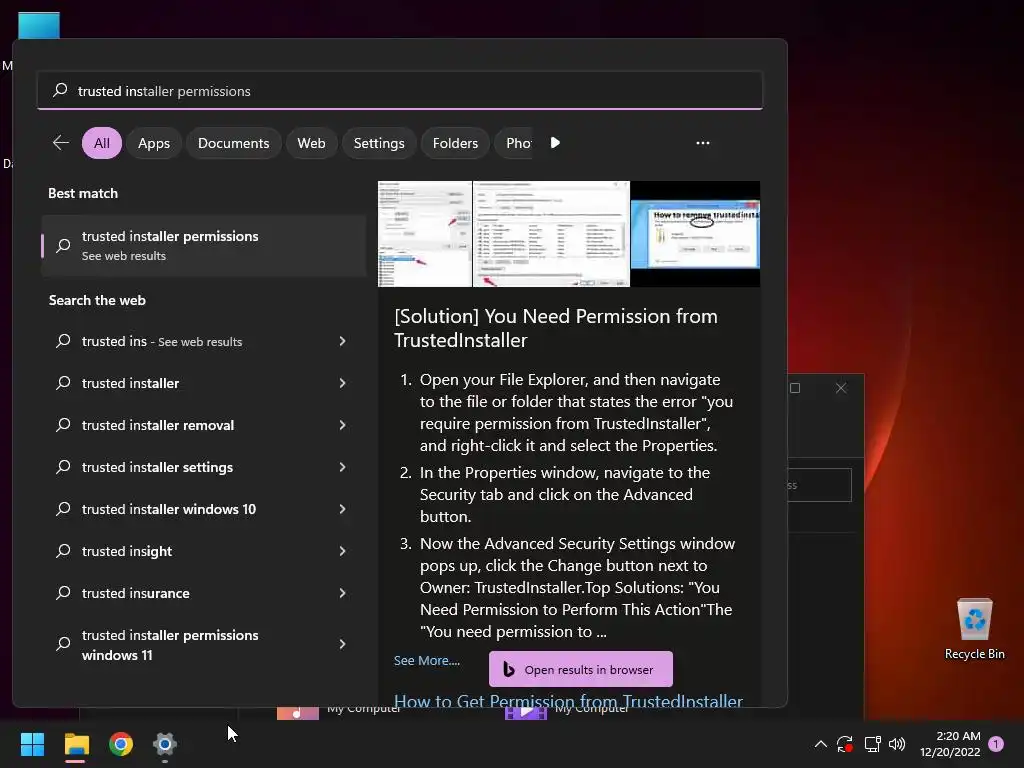Open best match trusted installer permissions result

coord(204,246)
